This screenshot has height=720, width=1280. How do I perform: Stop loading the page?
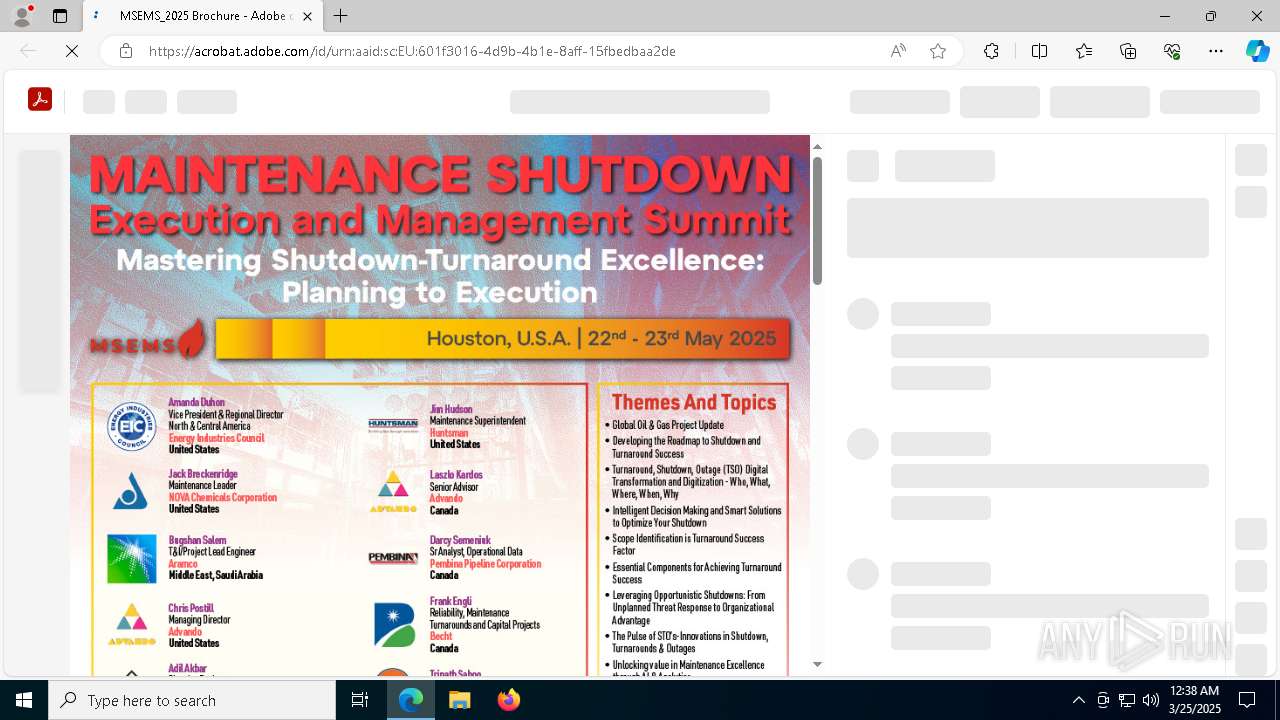pyautogui.click(x=72, y=51)
